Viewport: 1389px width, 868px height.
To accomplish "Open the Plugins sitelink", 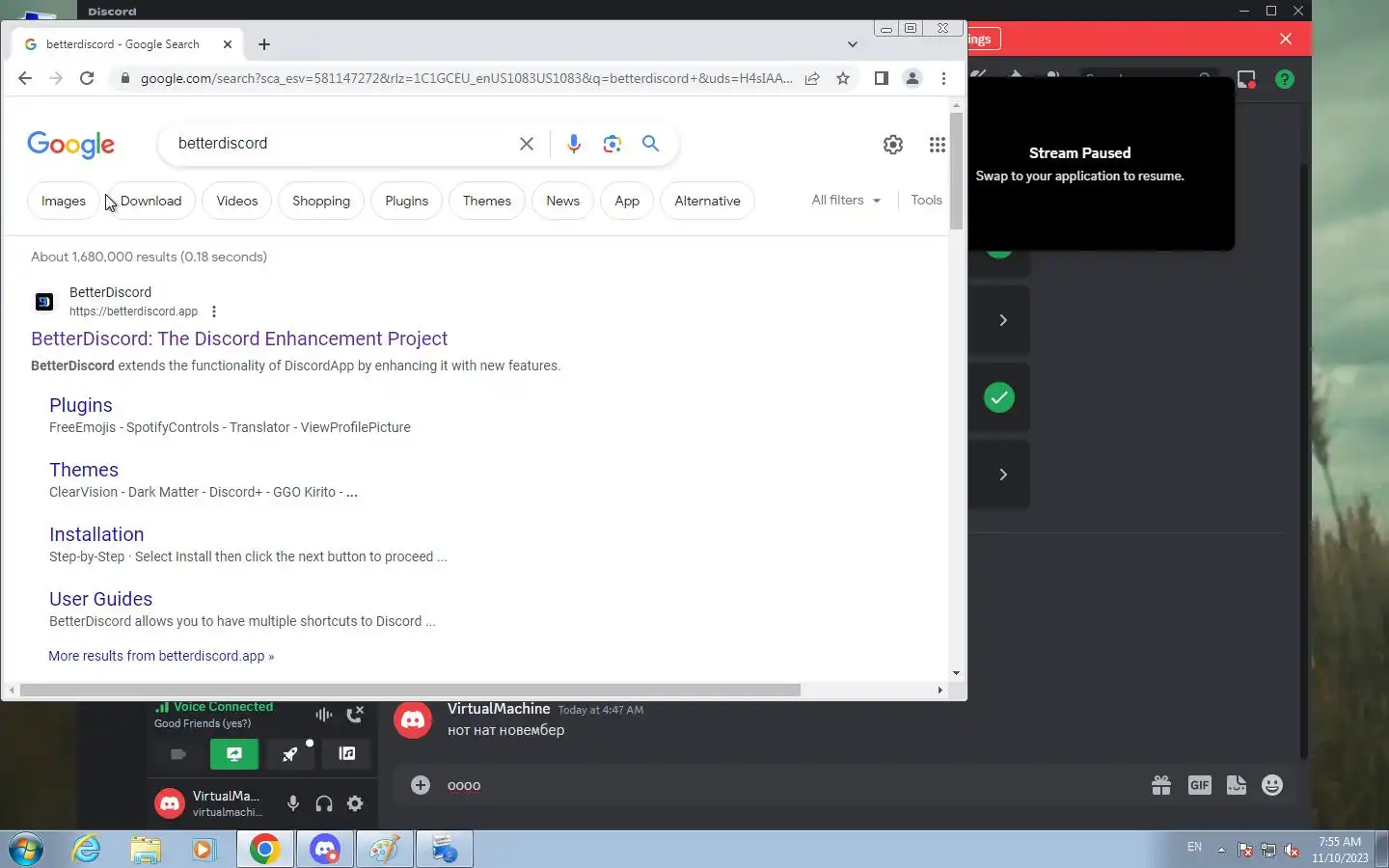I will pyautogui.click(x=81, y=405).
